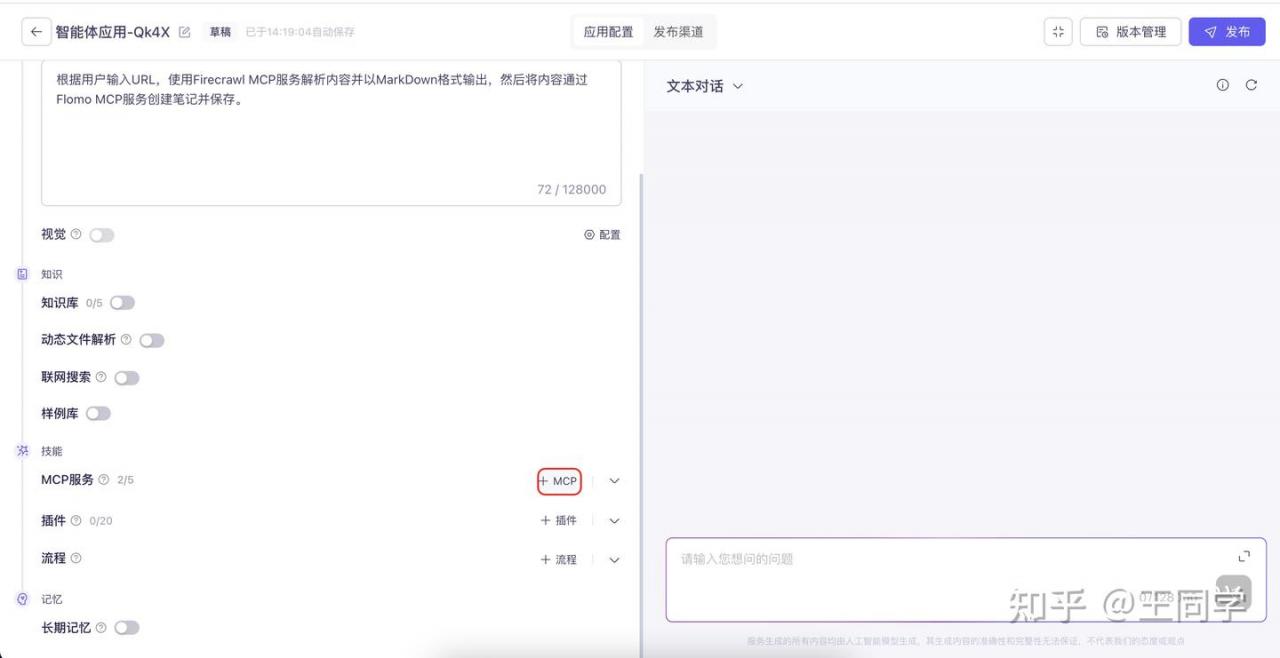This screenshot has width=1280, height=658.
Task: Click help icon next to 插件
Action: tap(76, 521)
